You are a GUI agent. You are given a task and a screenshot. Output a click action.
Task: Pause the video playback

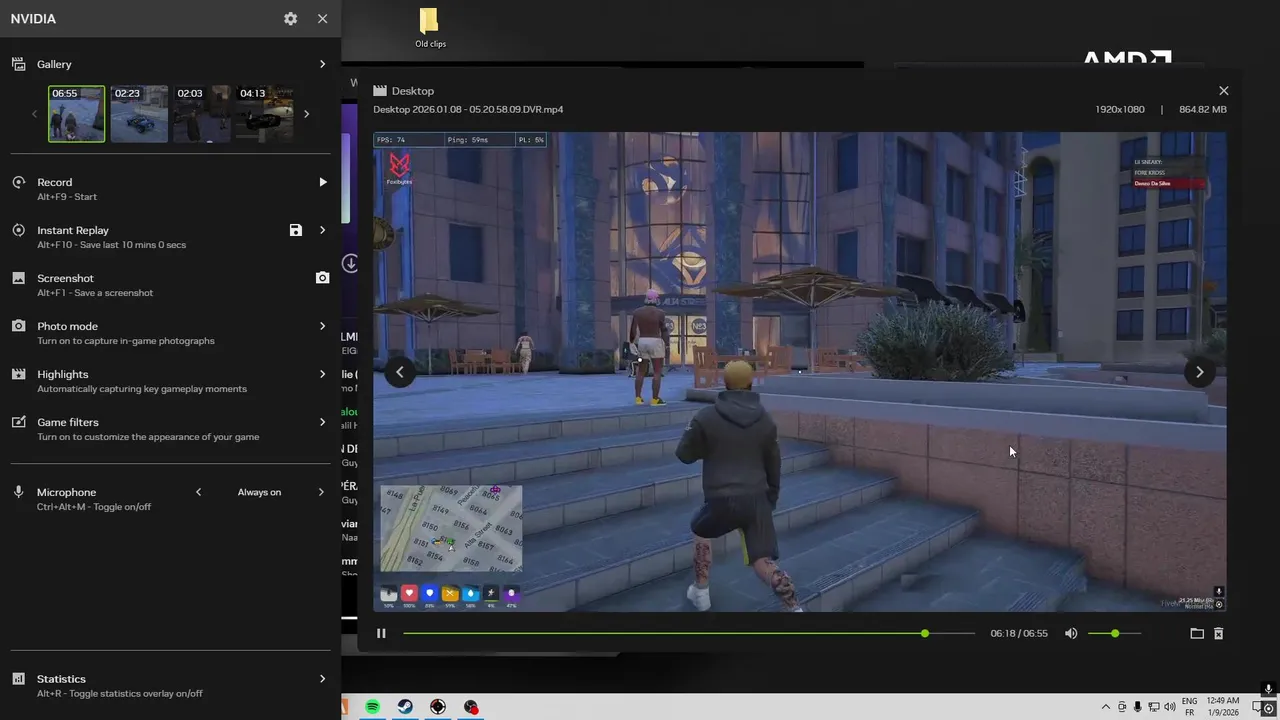pos(381,633)
